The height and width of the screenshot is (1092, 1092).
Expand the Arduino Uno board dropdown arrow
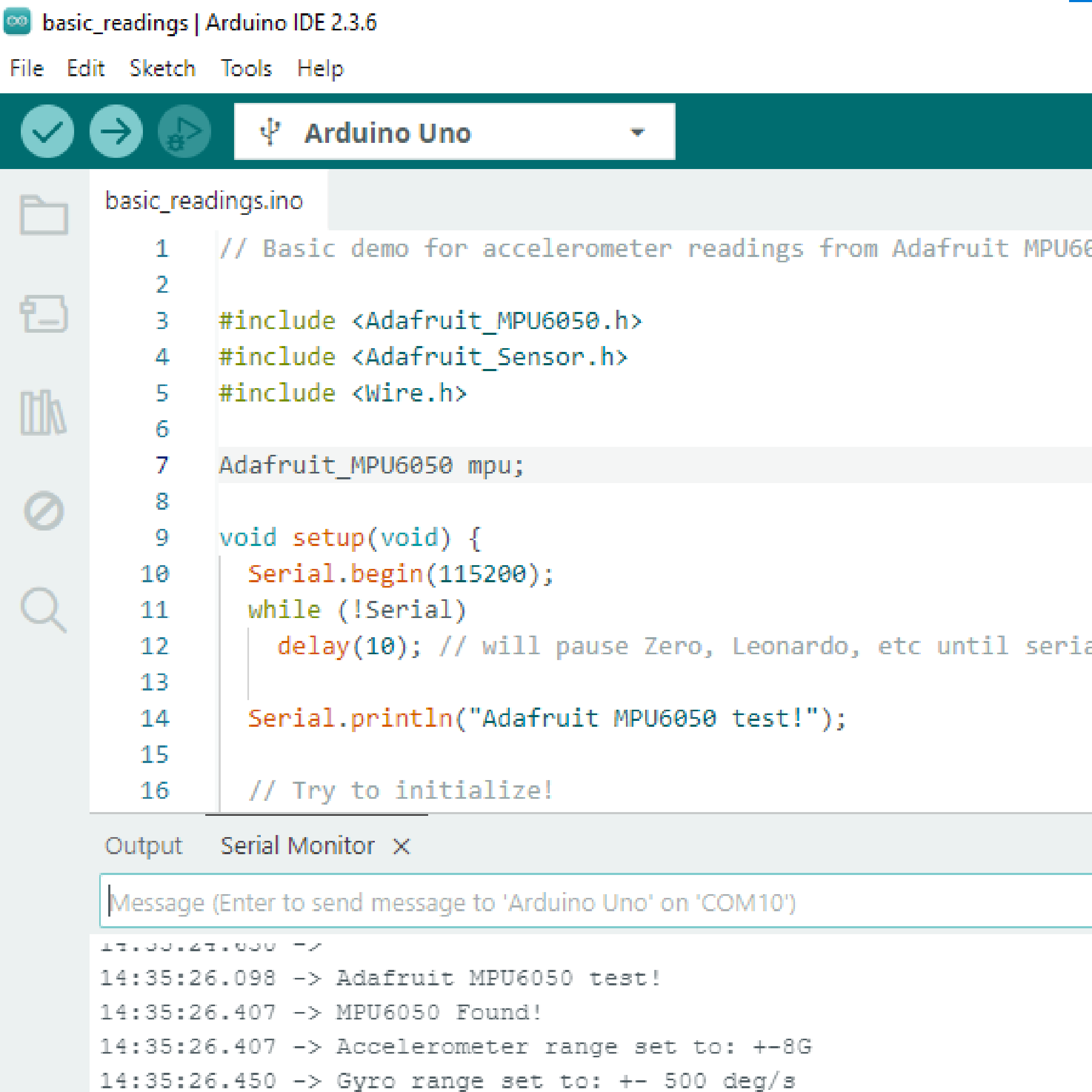click(637, 132)
